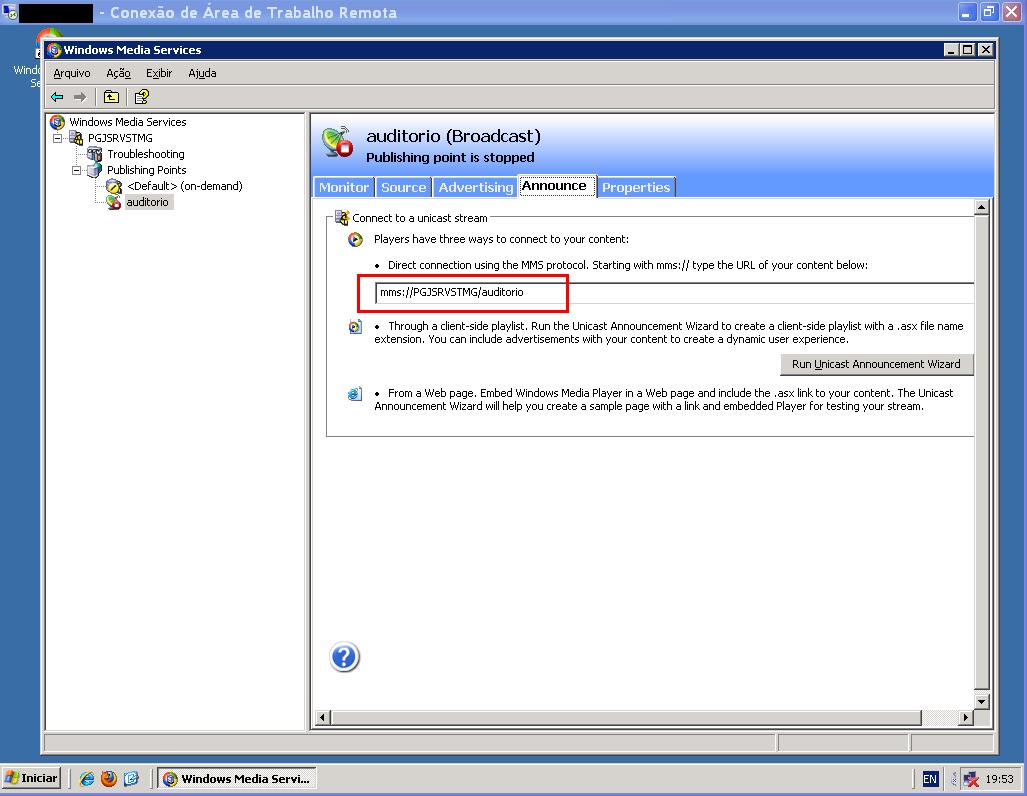Click the EN language indicator in tray

click(x=930, y=778)
